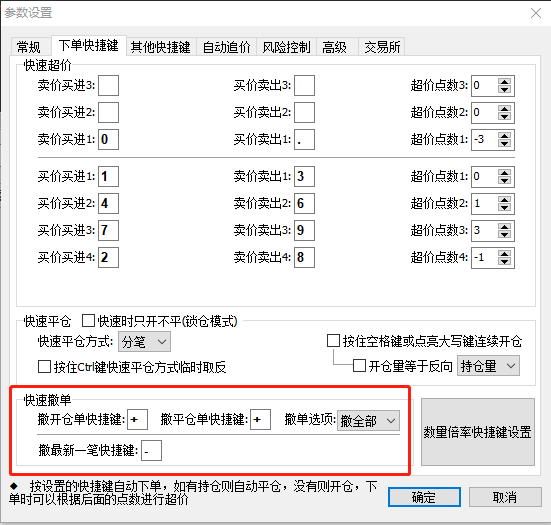Click the 卖价买进3 shortcut field

coord(108,85)
